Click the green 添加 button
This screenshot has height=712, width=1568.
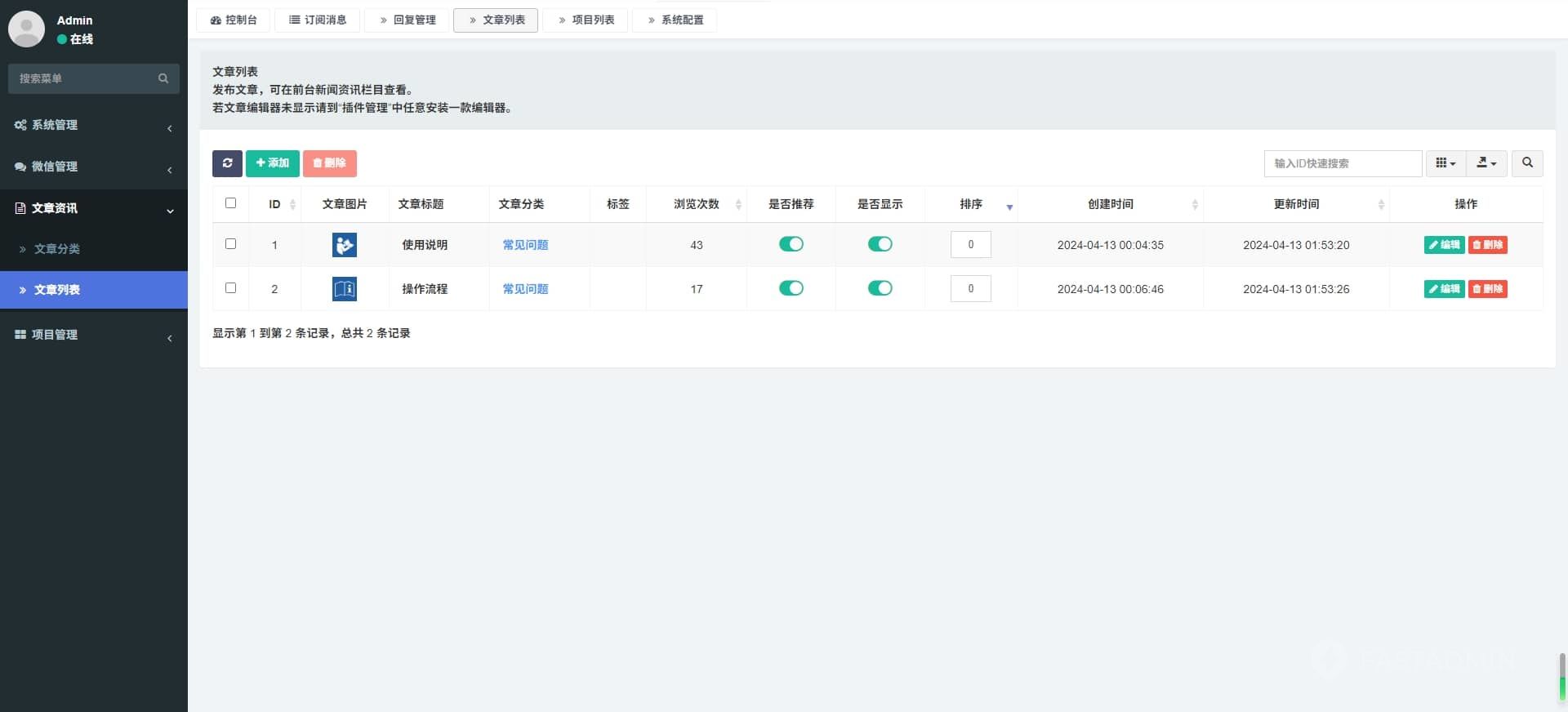(272, 163)
